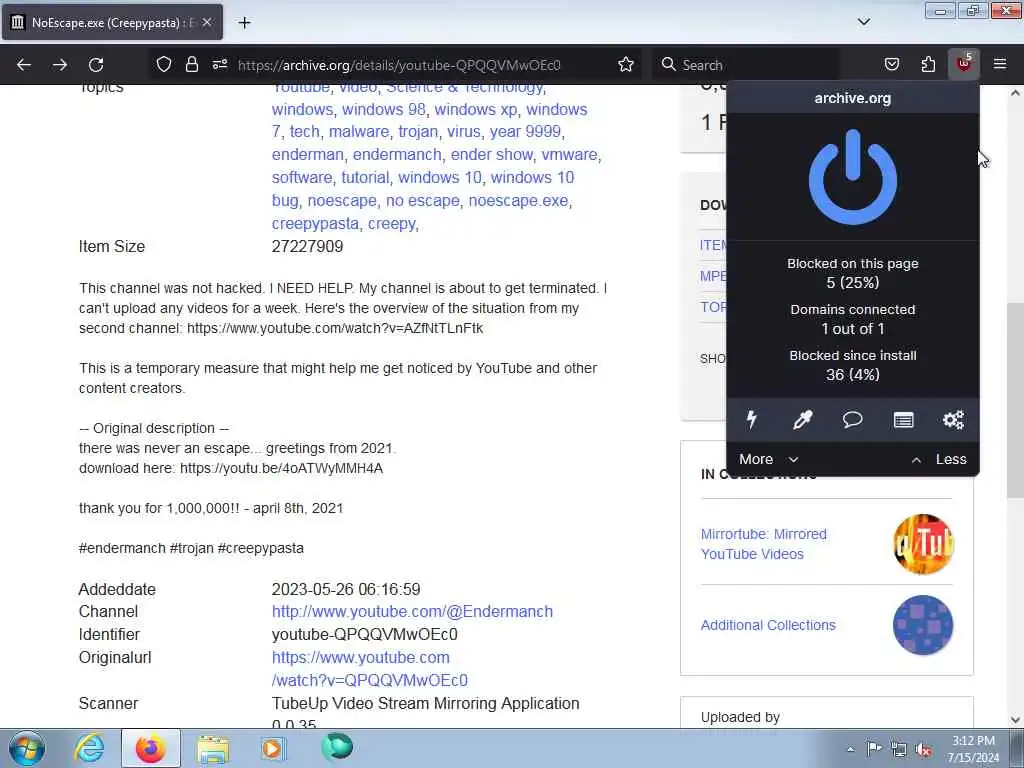
Task: Follow the 'creepy' topic link
Action: click(x=391, y=223)
